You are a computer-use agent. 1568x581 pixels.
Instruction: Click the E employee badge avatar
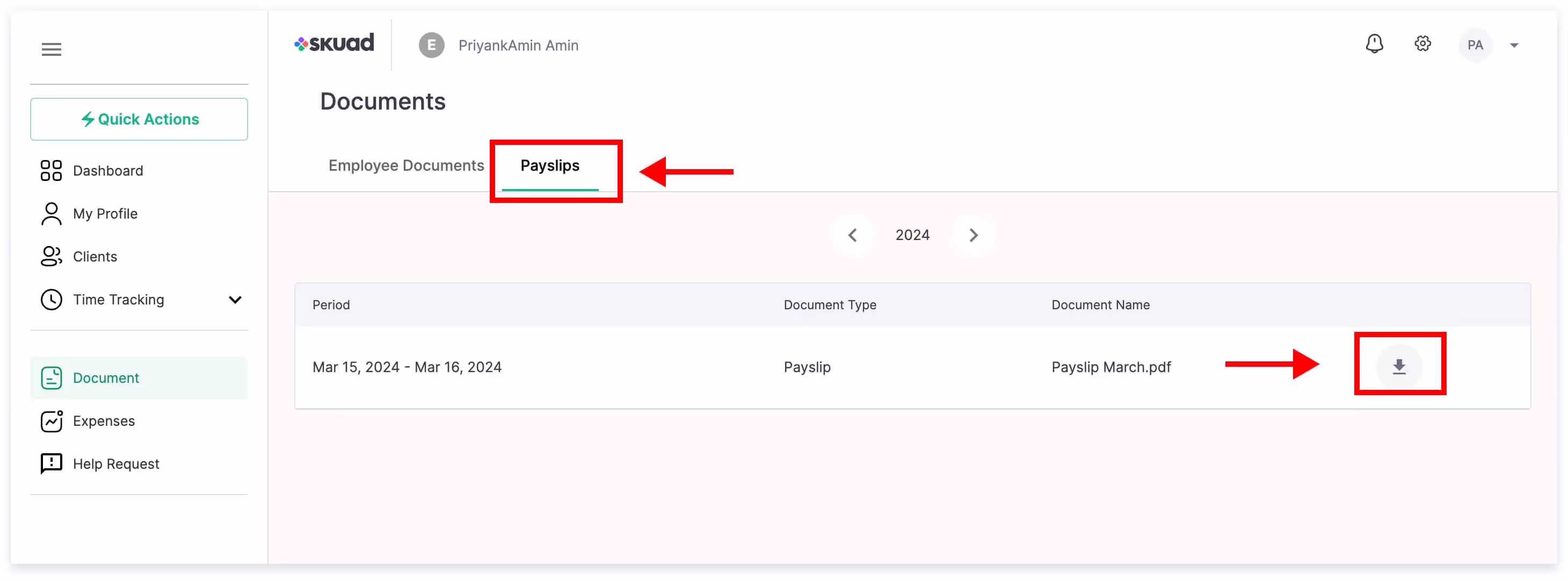[431, 46]
